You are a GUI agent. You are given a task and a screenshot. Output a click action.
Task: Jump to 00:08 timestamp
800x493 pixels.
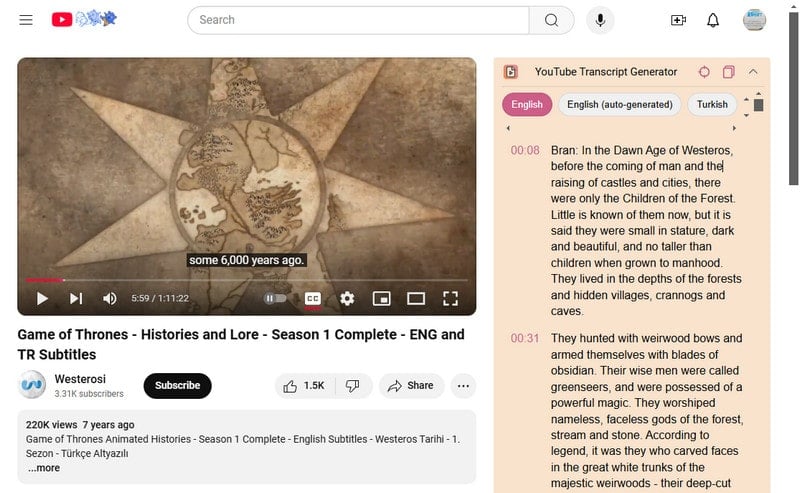(x=525, y=151)
